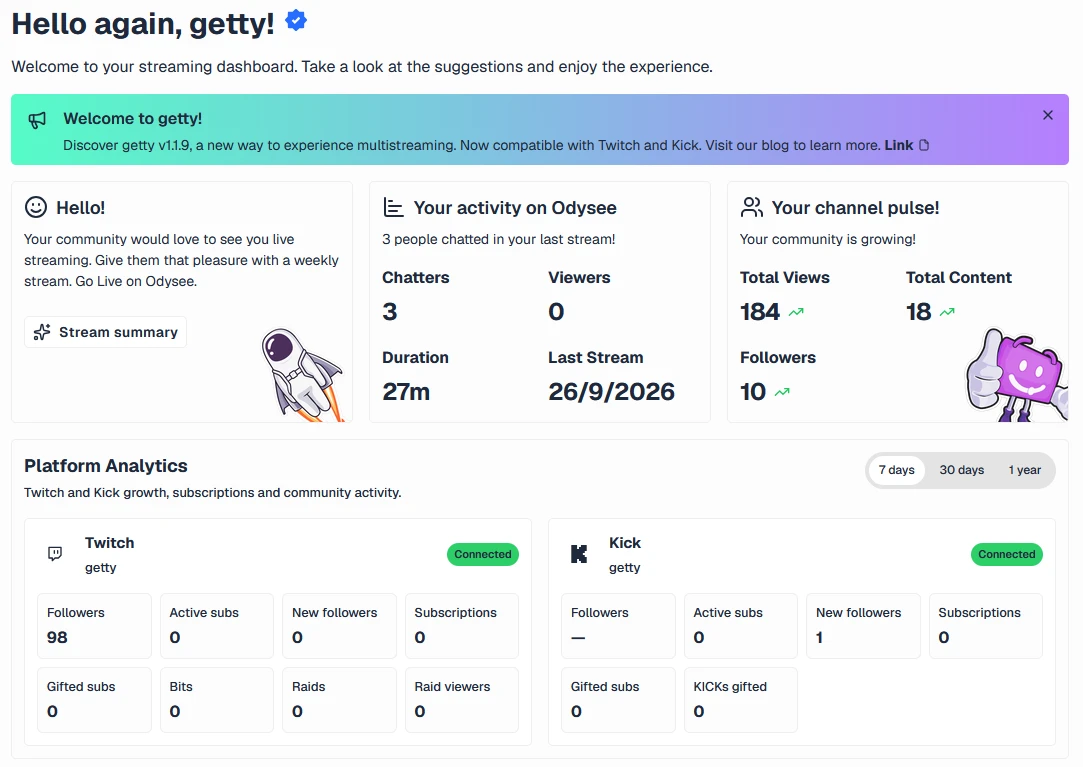The image size is (1083, 767).
Task: Click the Kick logo icon
Action: point(579,553)
